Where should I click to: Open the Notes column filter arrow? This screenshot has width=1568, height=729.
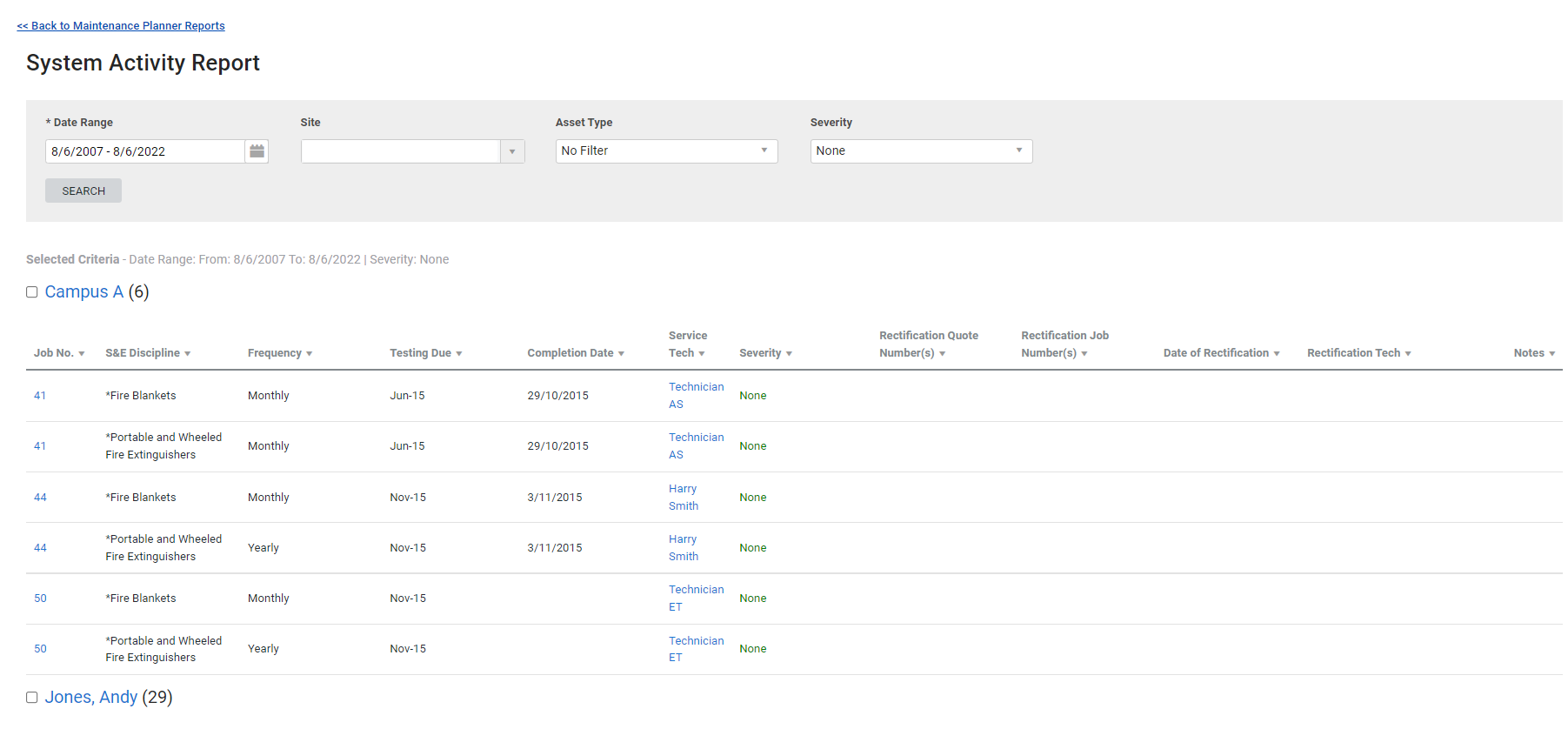coord(1552,354)
